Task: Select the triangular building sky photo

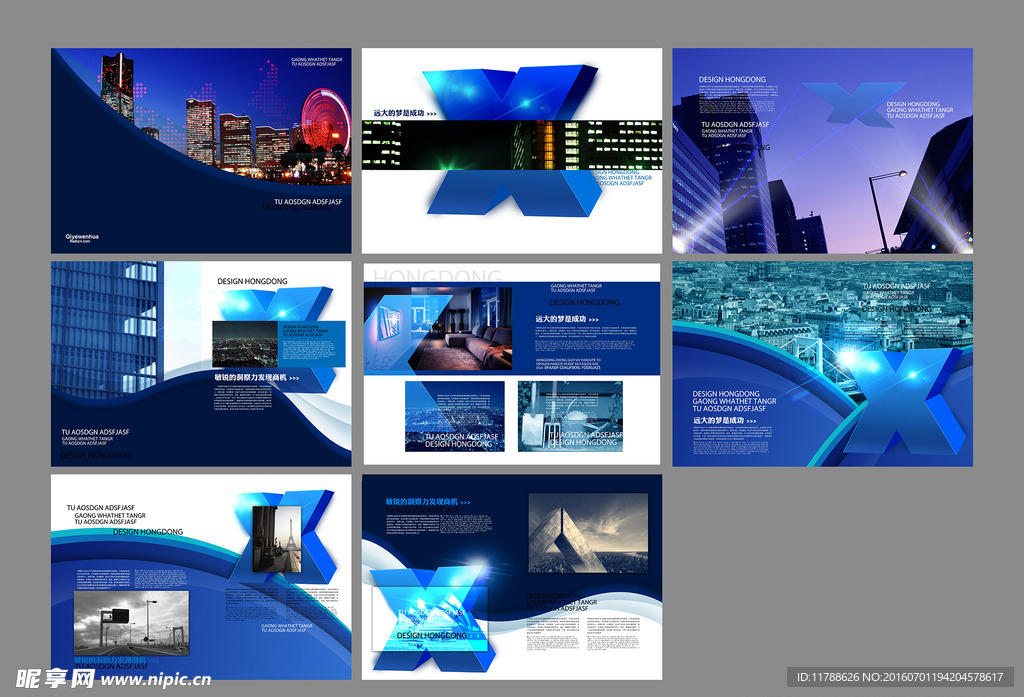Action: 588,533
